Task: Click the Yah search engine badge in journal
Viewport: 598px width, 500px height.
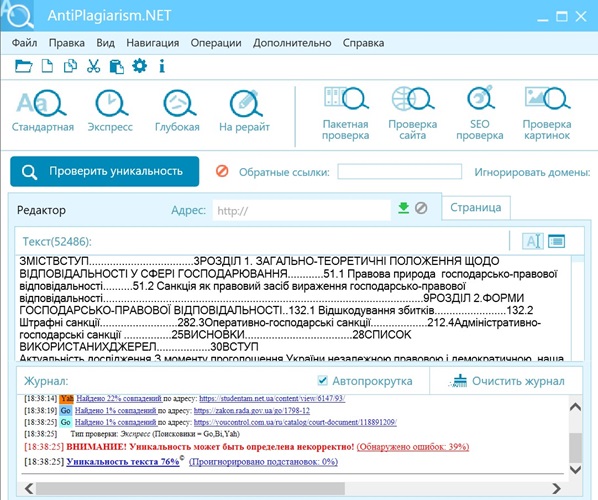Action: coord(67,399)
